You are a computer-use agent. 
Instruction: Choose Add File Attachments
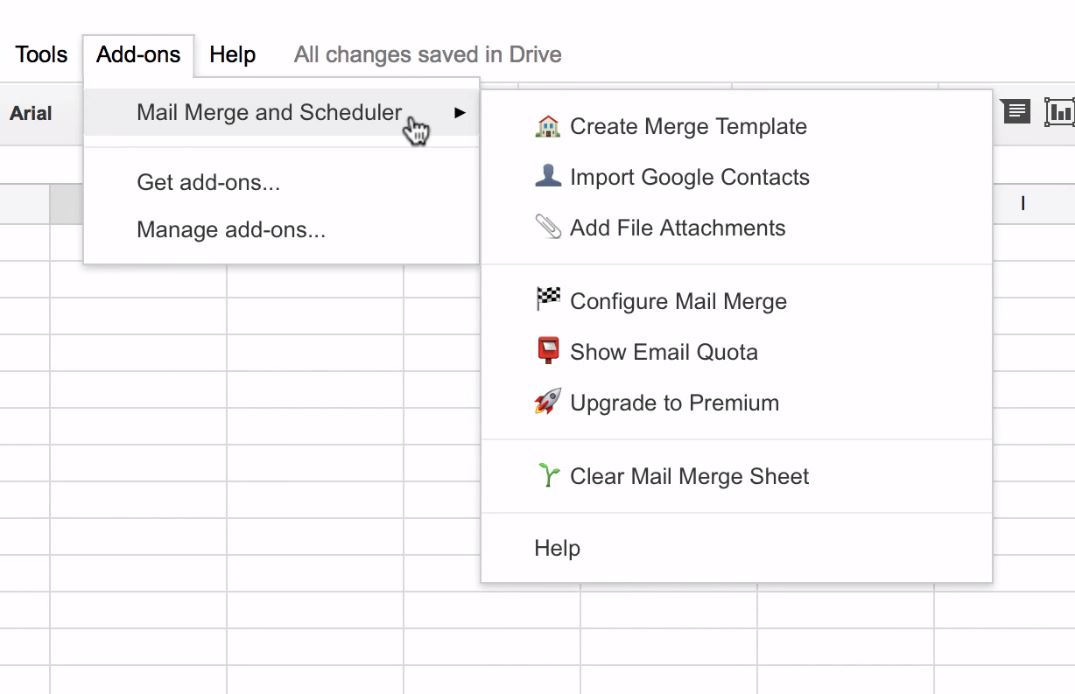[x=736, y=228]
